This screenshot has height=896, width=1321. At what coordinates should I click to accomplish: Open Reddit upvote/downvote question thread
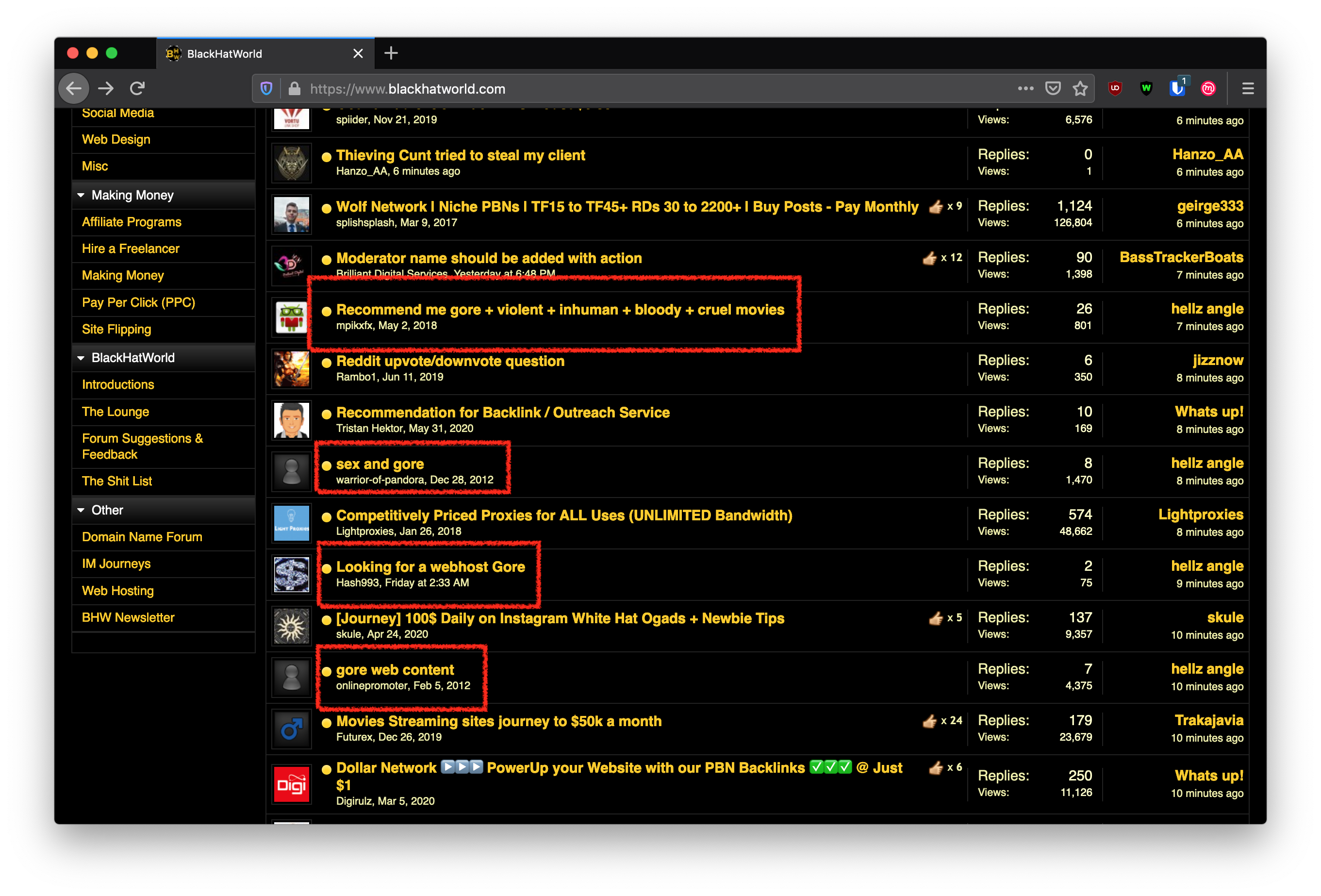[450, 361]
